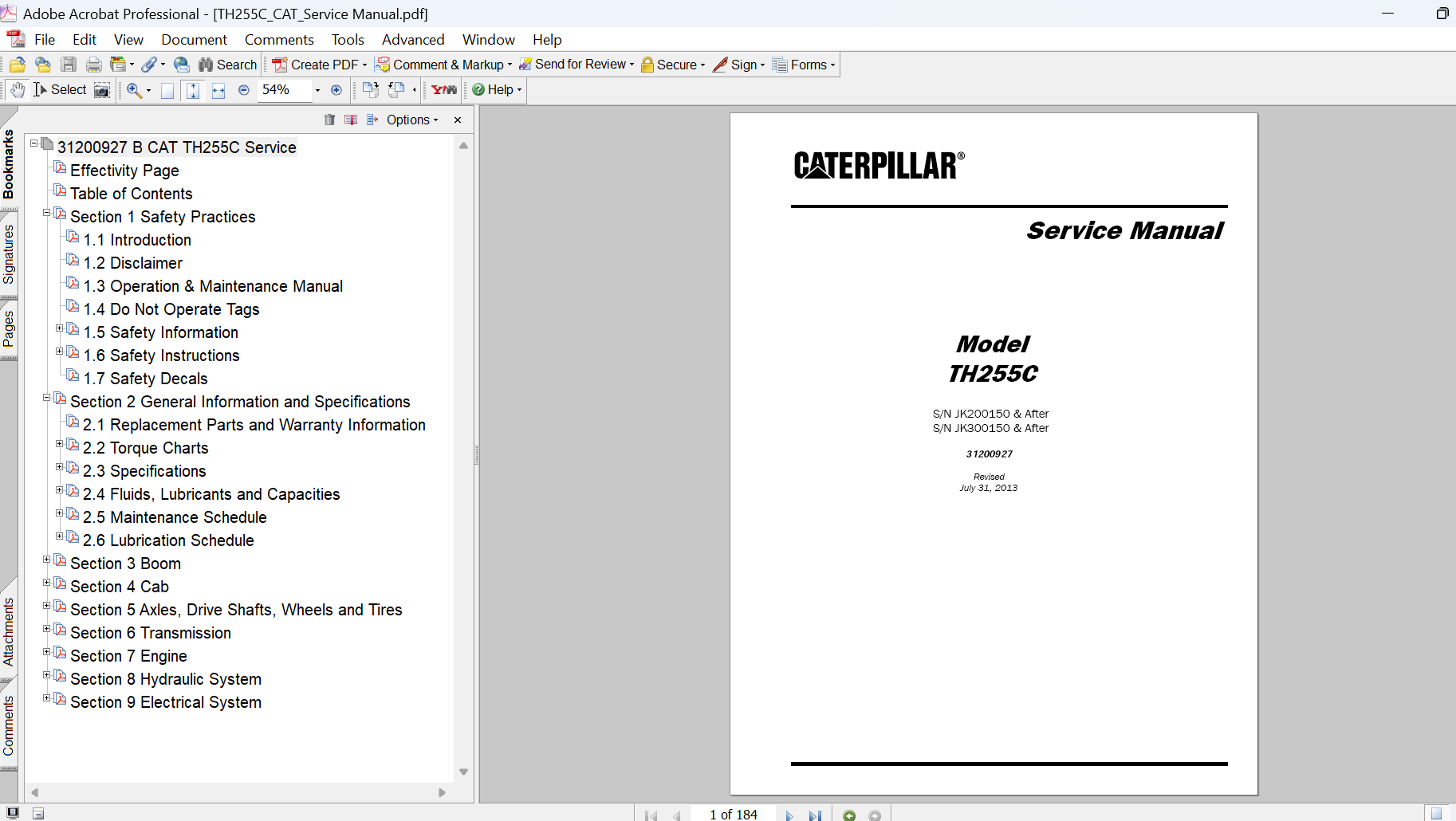This screenshot has width=1456, height=821.
Task: Click the zoom out minus button
Action: [x=244, y=90]
